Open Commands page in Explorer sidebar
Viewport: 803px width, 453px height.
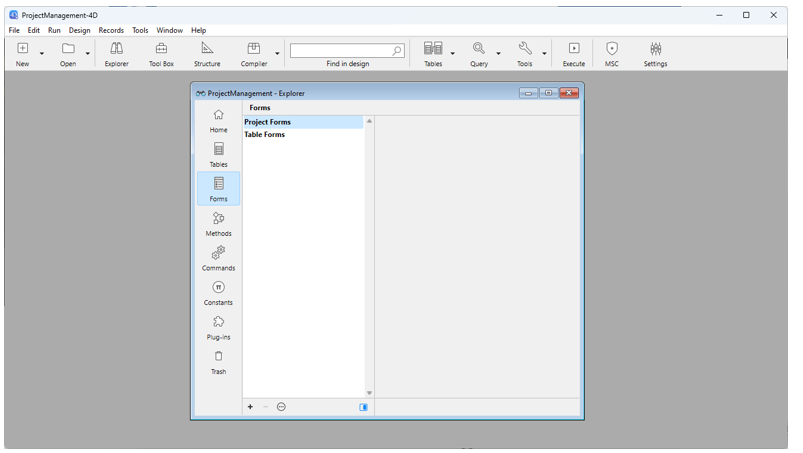coord(218,258)
